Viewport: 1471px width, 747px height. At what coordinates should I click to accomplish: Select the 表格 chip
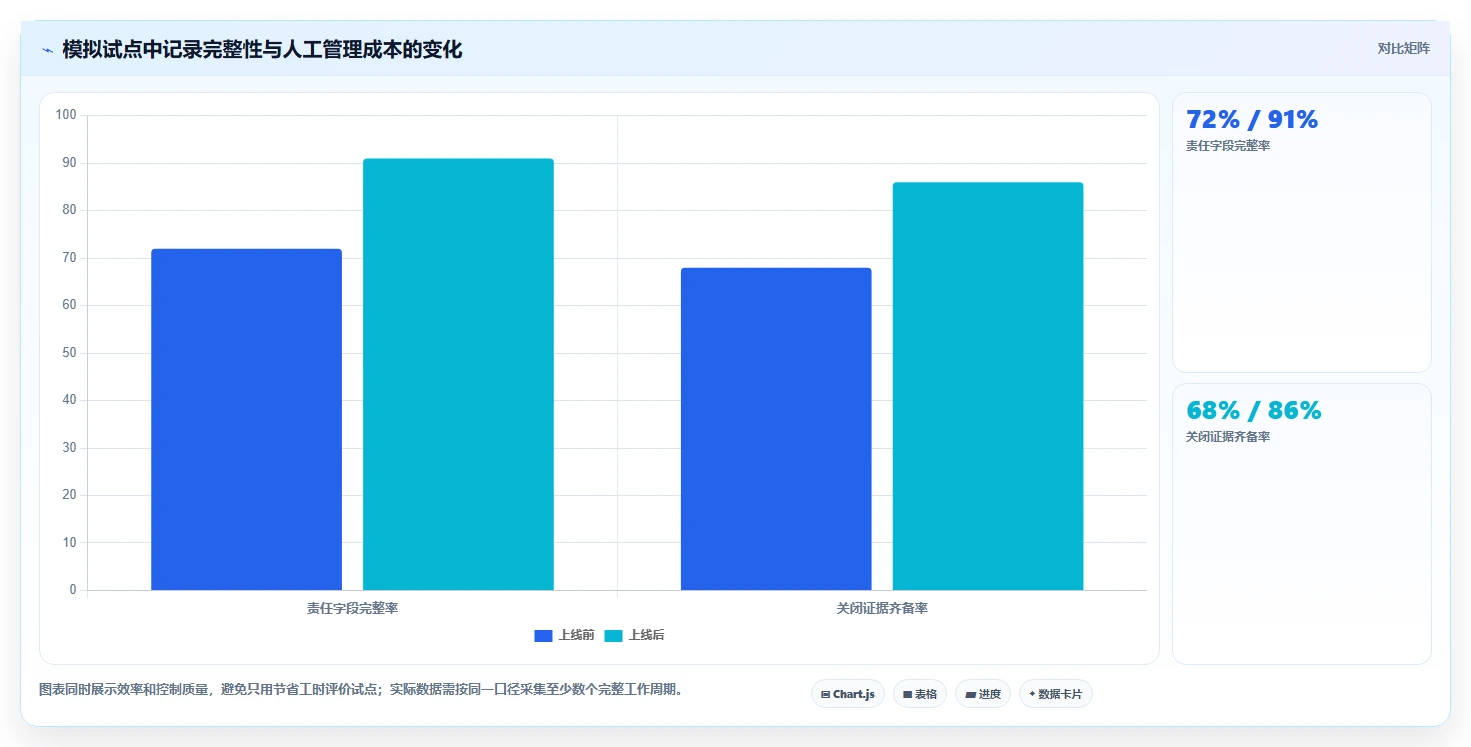[x=920, y=694]
